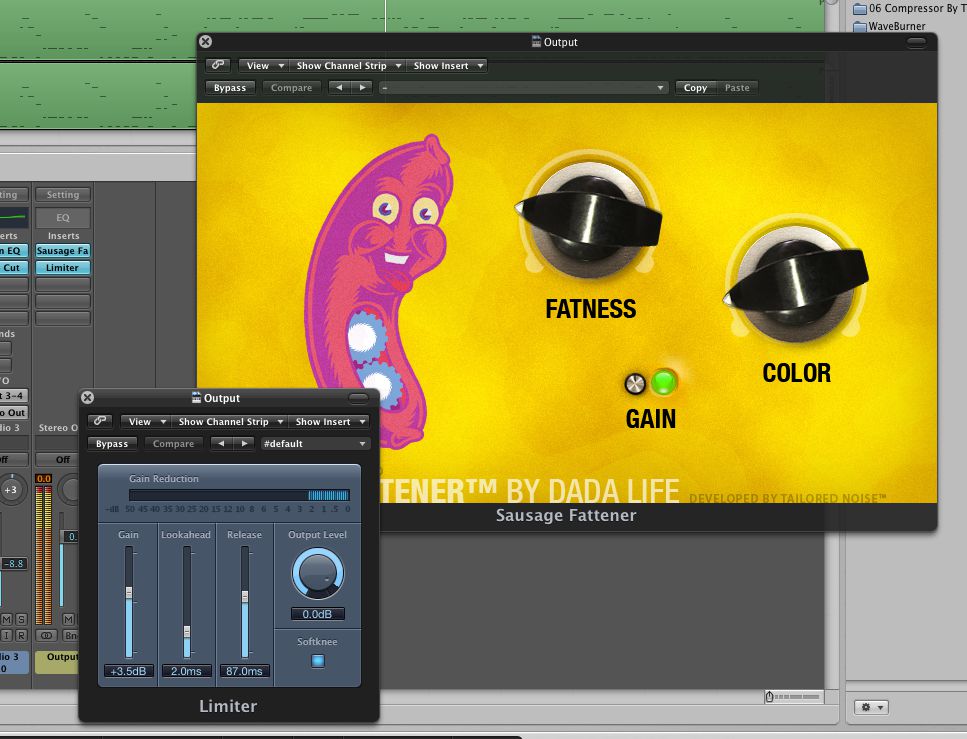Open the WaveBurner folder in browser
Viewport: 967px width, 739px height.
coord(889,26)
